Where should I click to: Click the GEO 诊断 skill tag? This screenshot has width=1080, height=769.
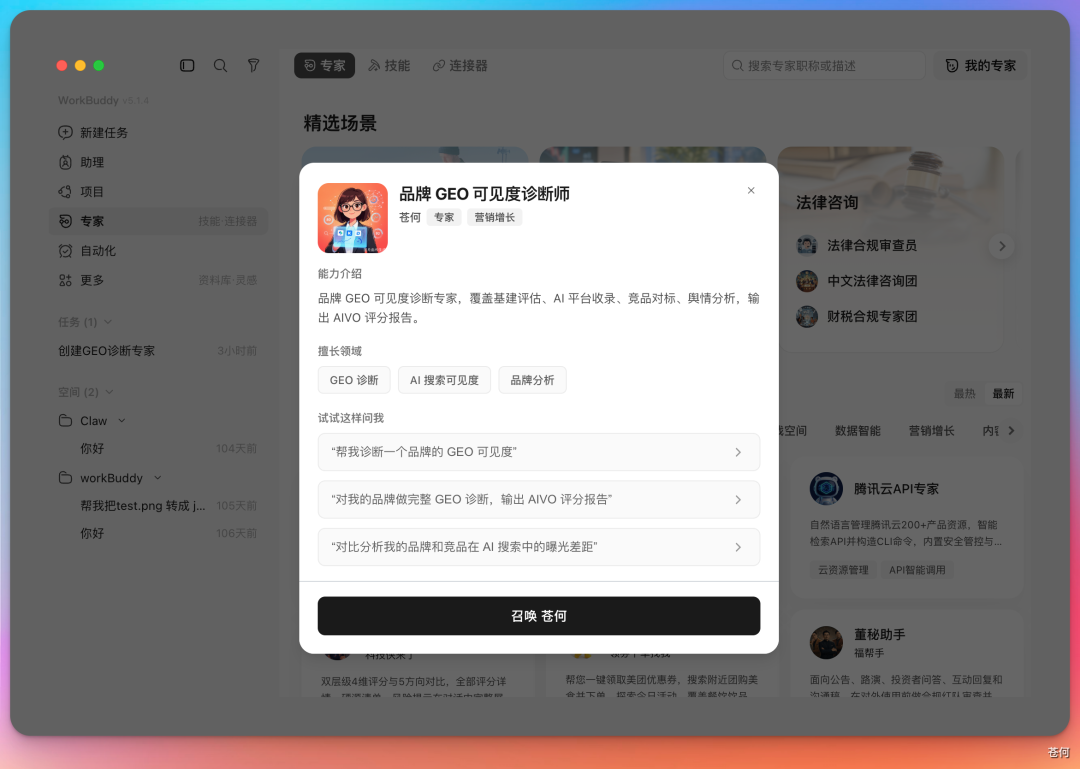click(354, 380)
